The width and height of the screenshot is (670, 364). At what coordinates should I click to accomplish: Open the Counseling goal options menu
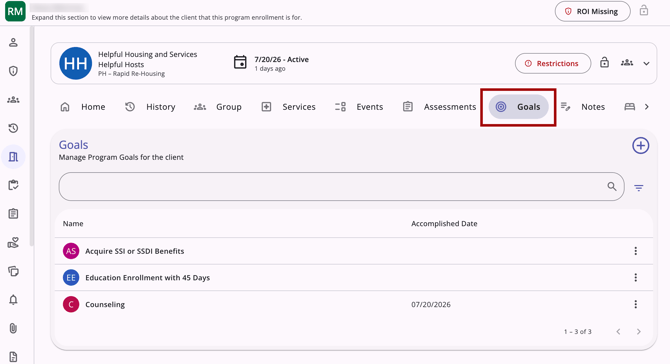pyautogui.click(x=636, y=304)
